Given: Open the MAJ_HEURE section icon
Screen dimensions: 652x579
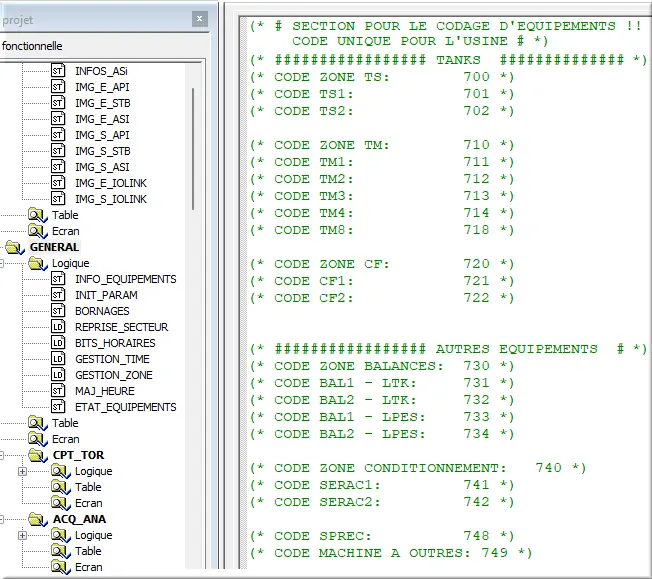Looking at the screenshot, I should pos(58,391).
